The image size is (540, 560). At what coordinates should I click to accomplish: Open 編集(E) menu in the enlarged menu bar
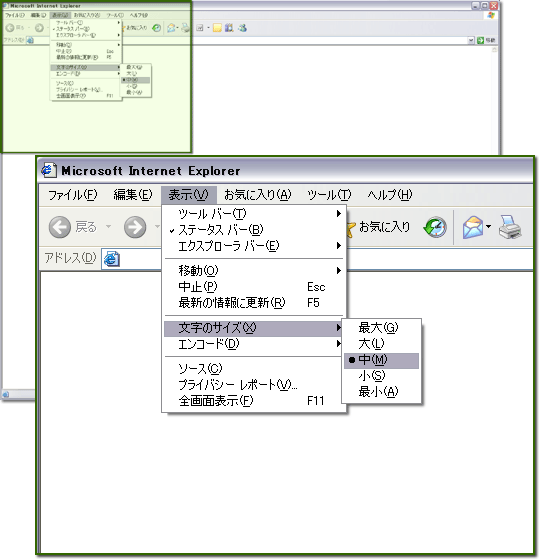pos(133,195)
